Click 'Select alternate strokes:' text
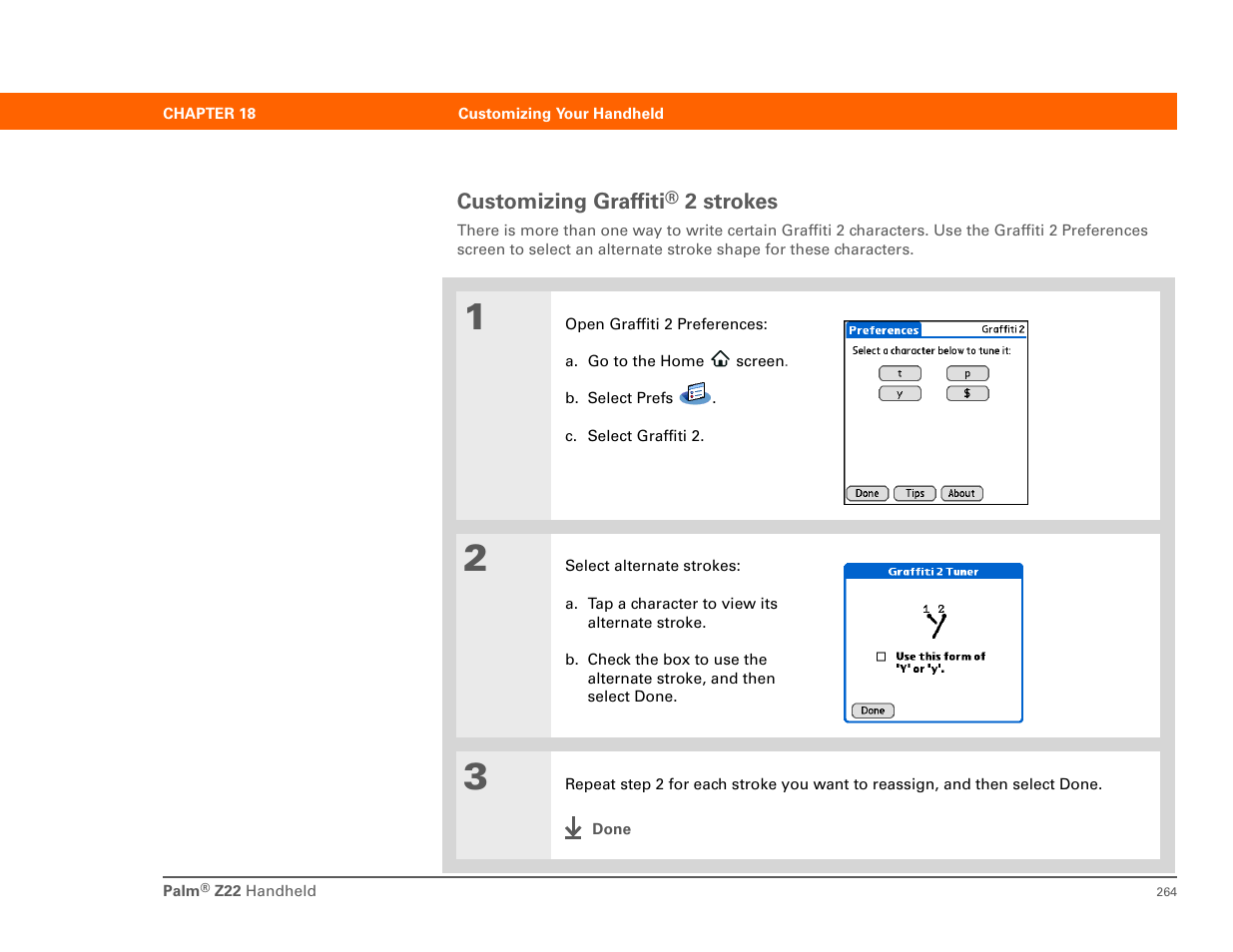1233x952 pixels. (x=653, y=566)
